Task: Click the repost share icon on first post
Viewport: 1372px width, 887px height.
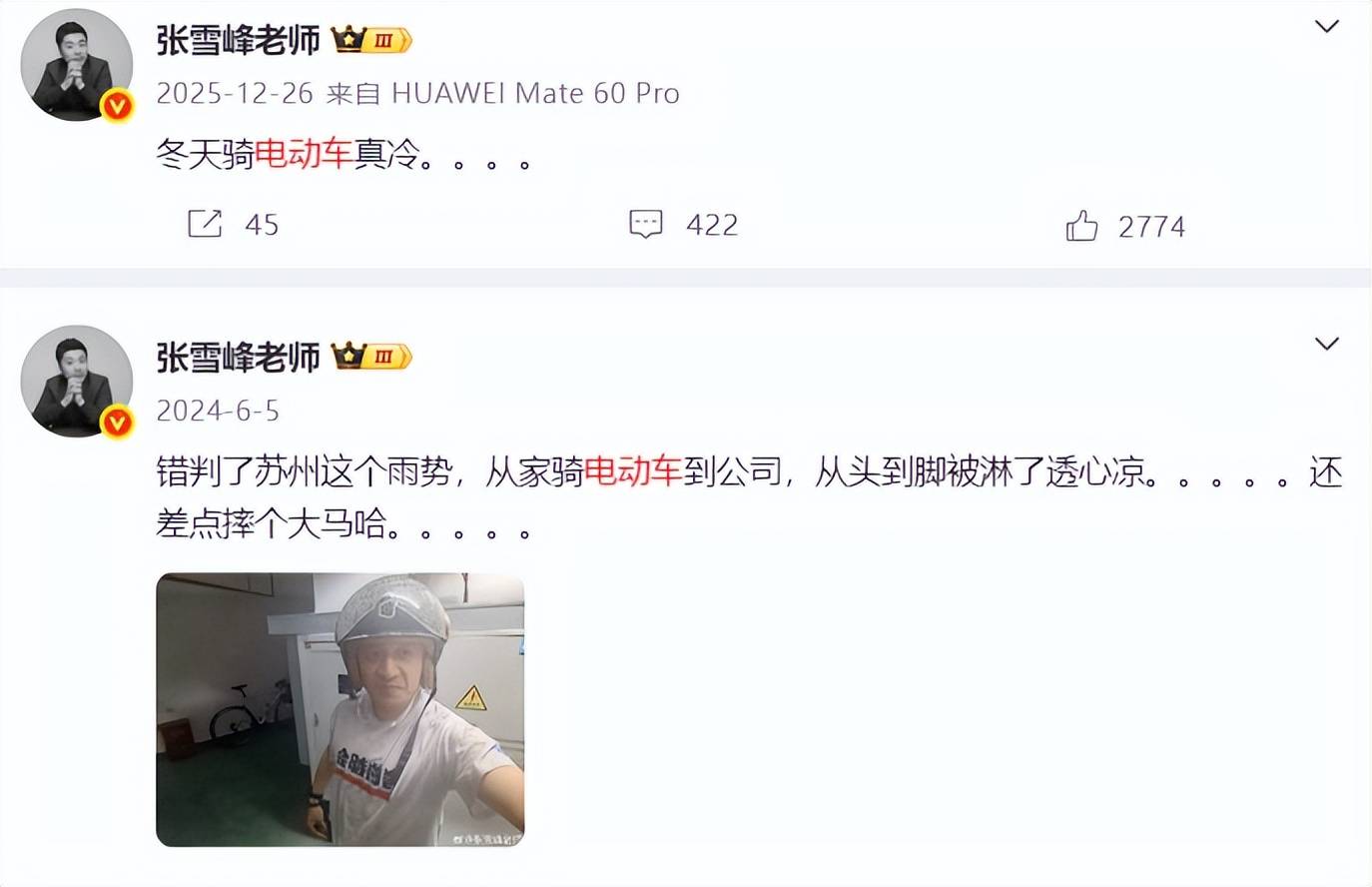Action: click(x=205, y=224)
